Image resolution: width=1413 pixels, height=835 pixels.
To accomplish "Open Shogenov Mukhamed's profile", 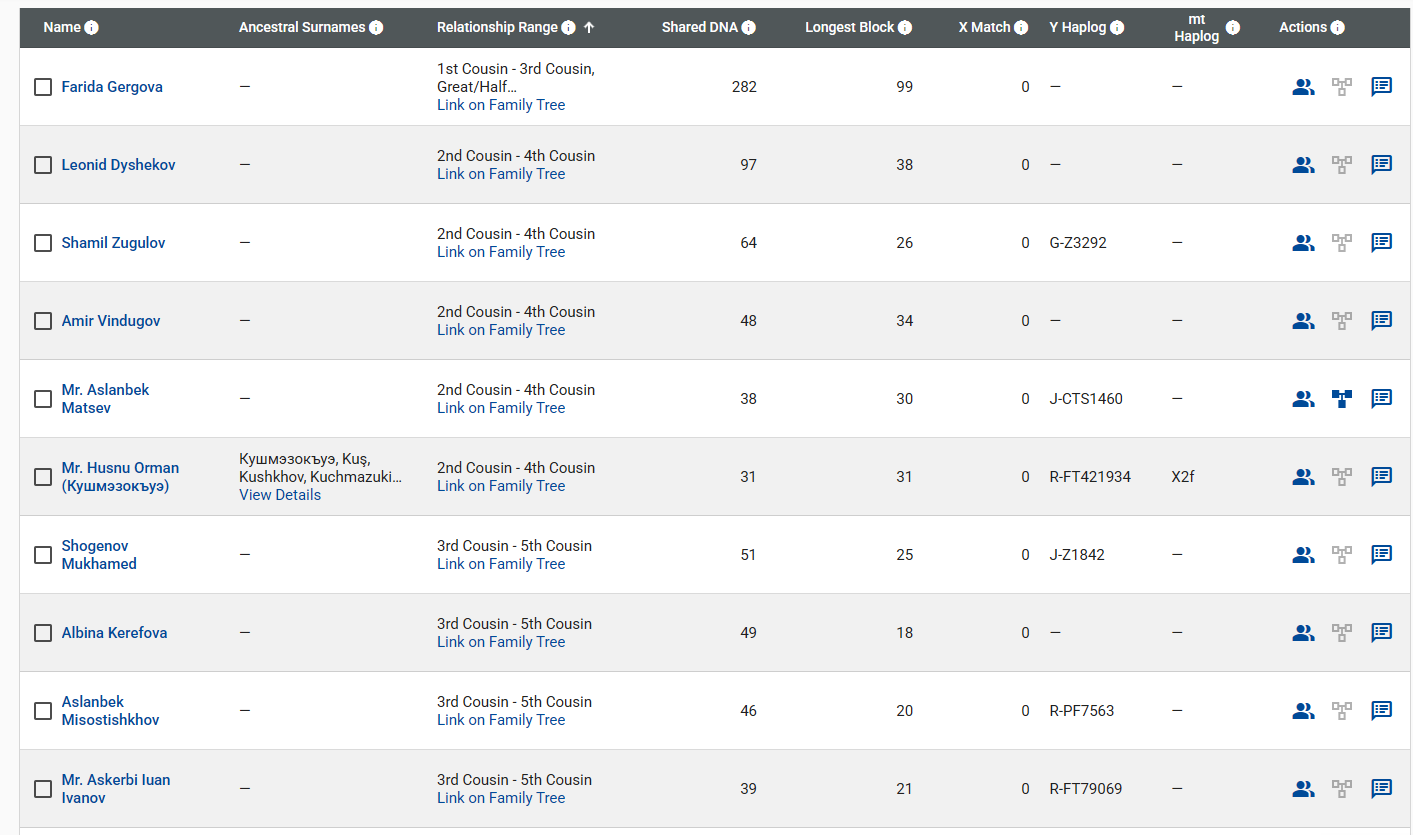I will tap(99, 555).
